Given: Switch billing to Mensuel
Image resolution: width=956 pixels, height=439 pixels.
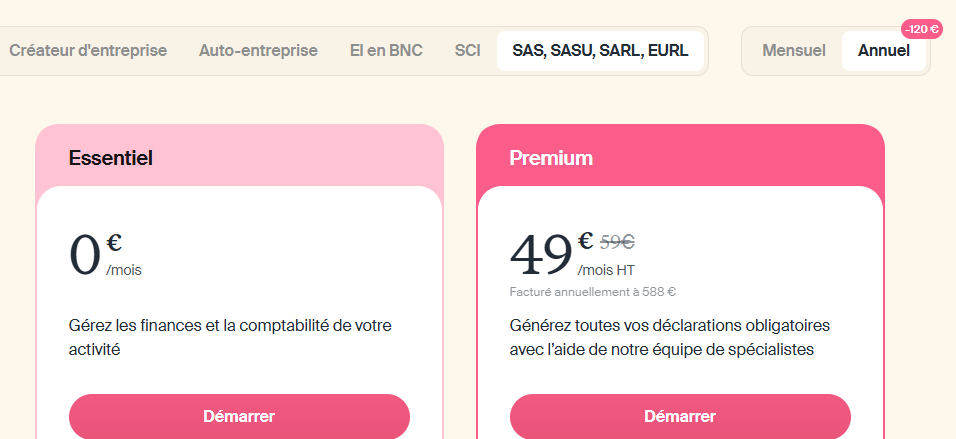Looking at the screenshot, I should [x=793, y=50].
